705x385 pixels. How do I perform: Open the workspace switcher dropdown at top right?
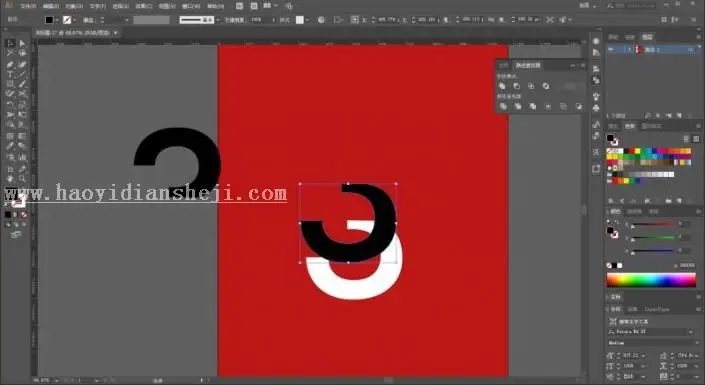pyautogui.click(x=587, y=6)
